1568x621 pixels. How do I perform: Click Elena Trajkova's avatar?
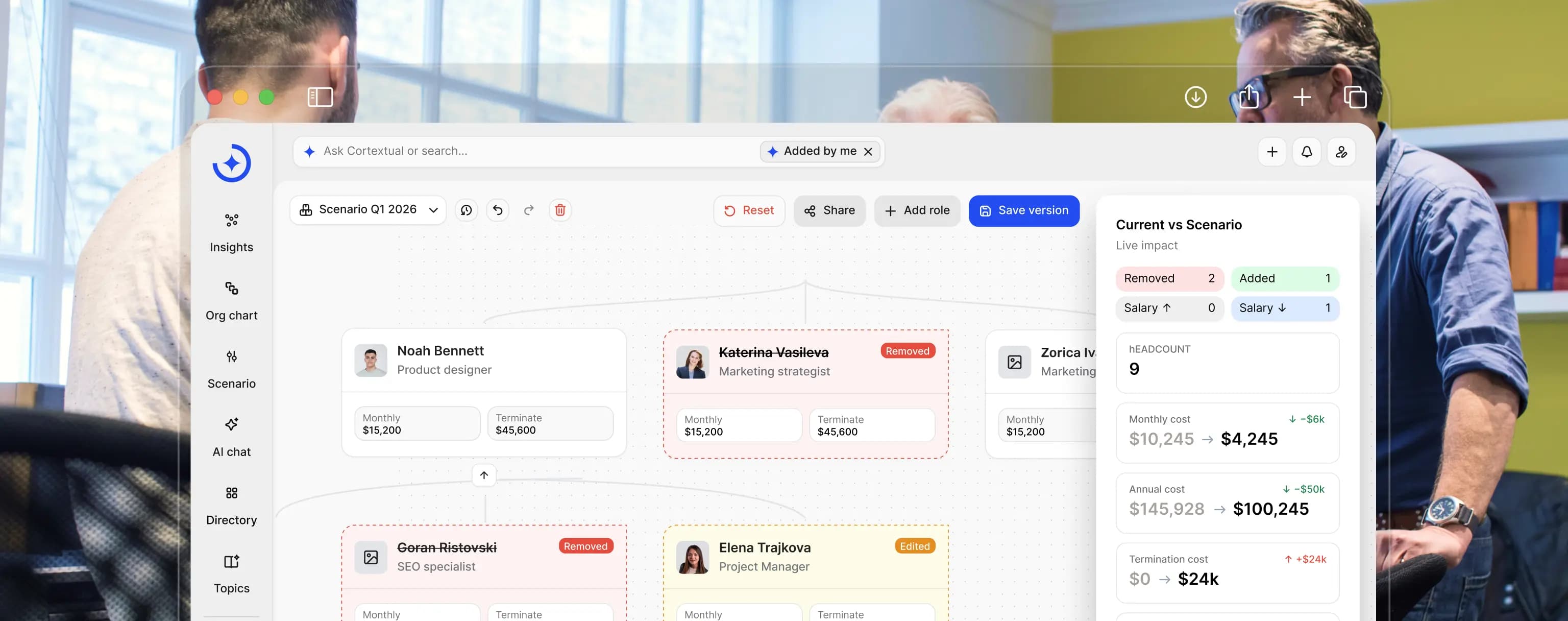click(692, 557)
